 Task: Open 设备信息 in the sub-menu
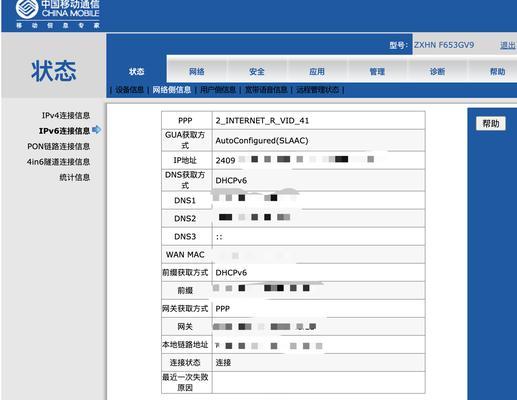pyautogui.click(x=130, y=90)
